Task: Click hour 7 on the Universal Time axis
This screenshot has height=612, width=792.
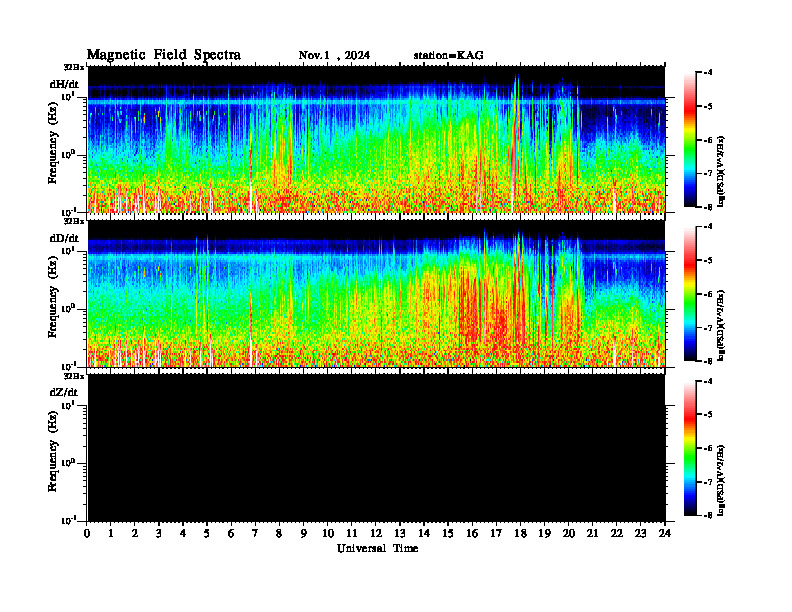Action: coord(255,534)
